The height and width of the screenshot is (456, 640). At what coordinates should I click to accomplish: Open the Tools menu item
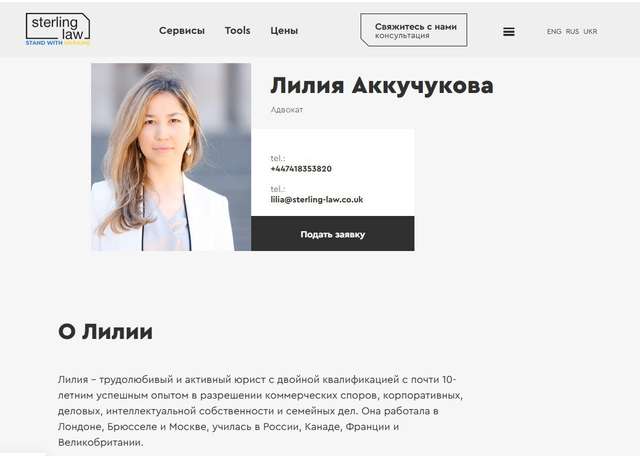(x=238, y=31)
